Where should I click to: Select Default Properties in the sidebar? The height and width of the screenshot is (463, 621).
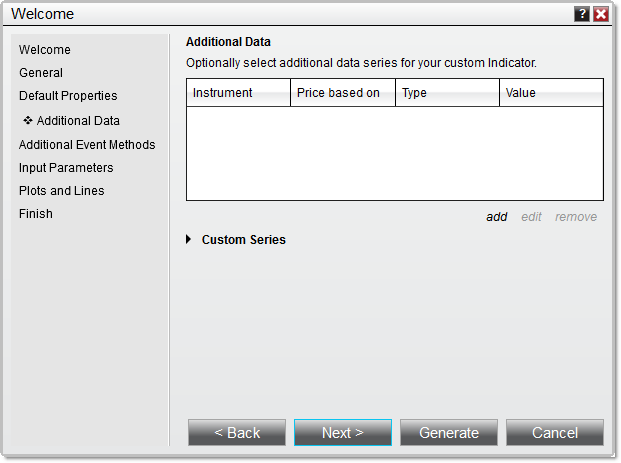coord(68,96)
